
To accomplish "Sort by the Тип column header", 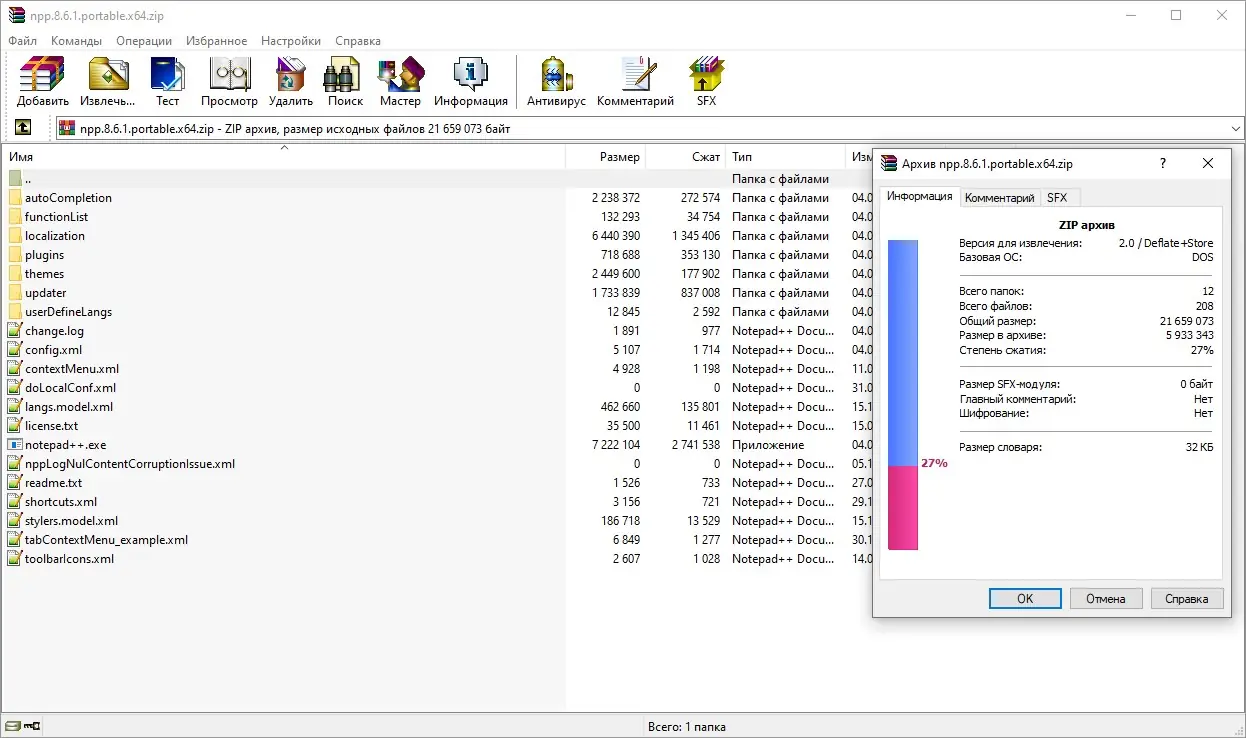I will [786, 157].
